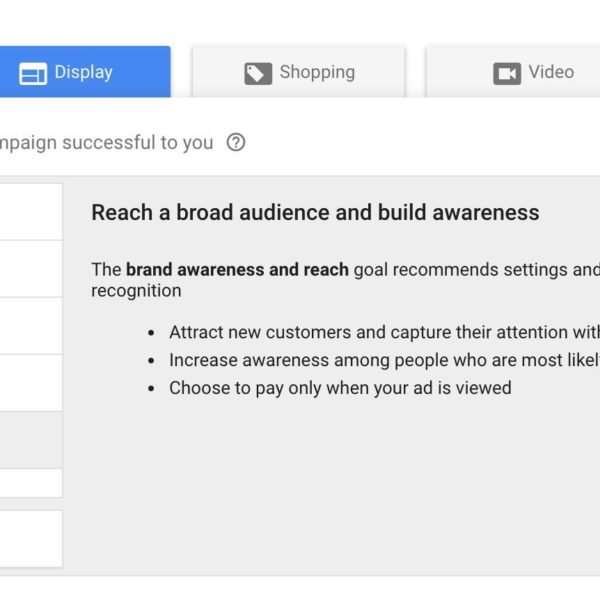Viewport: 600px width, 600px height.
Task: Click the Video camera icon
Action: click(507, 73)
